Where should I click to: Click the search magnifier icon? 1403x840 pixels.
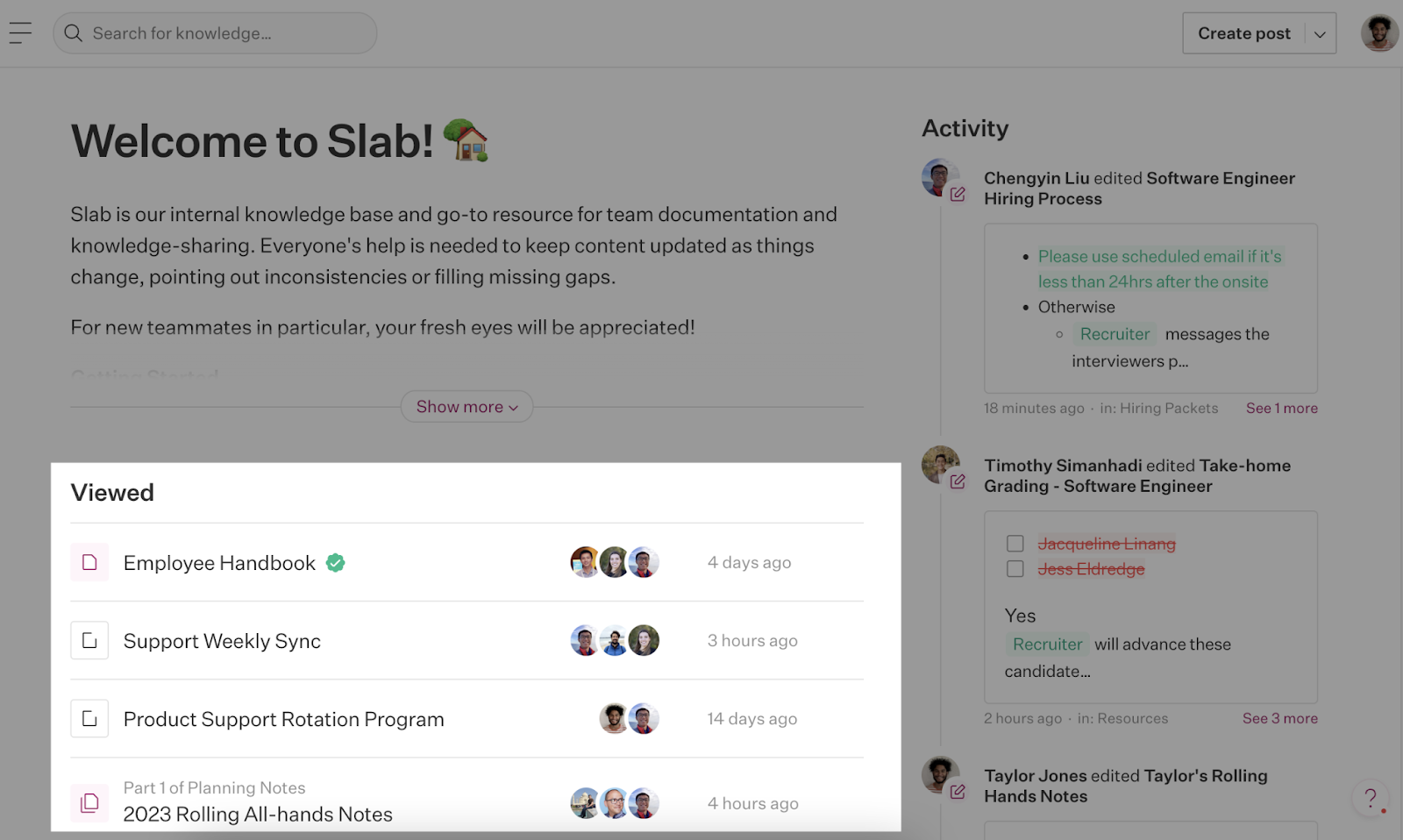point(74,33)
